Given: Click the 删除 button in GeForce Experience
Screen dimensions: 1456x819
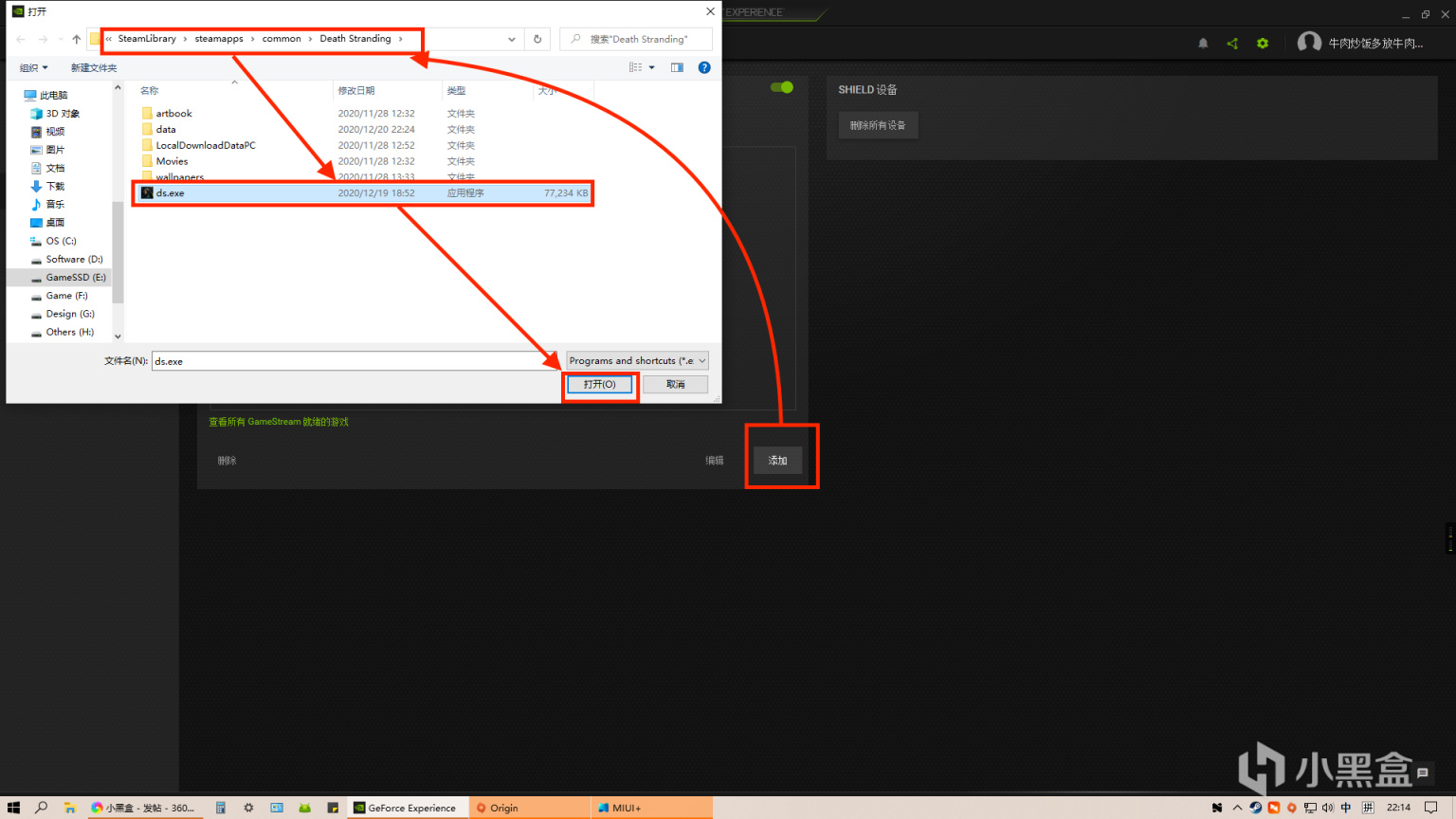Looking at the screenshot, I should [227, 461].
